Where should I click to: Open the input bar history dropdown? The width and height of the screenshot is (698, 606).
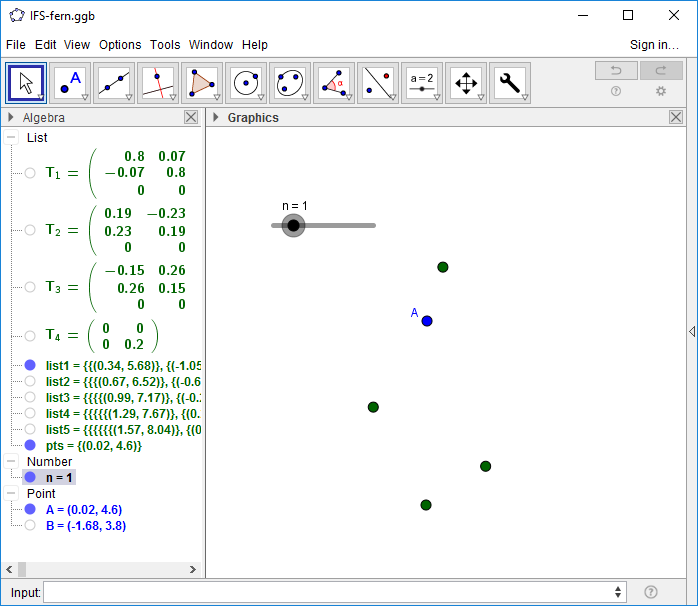click(618, 592)
